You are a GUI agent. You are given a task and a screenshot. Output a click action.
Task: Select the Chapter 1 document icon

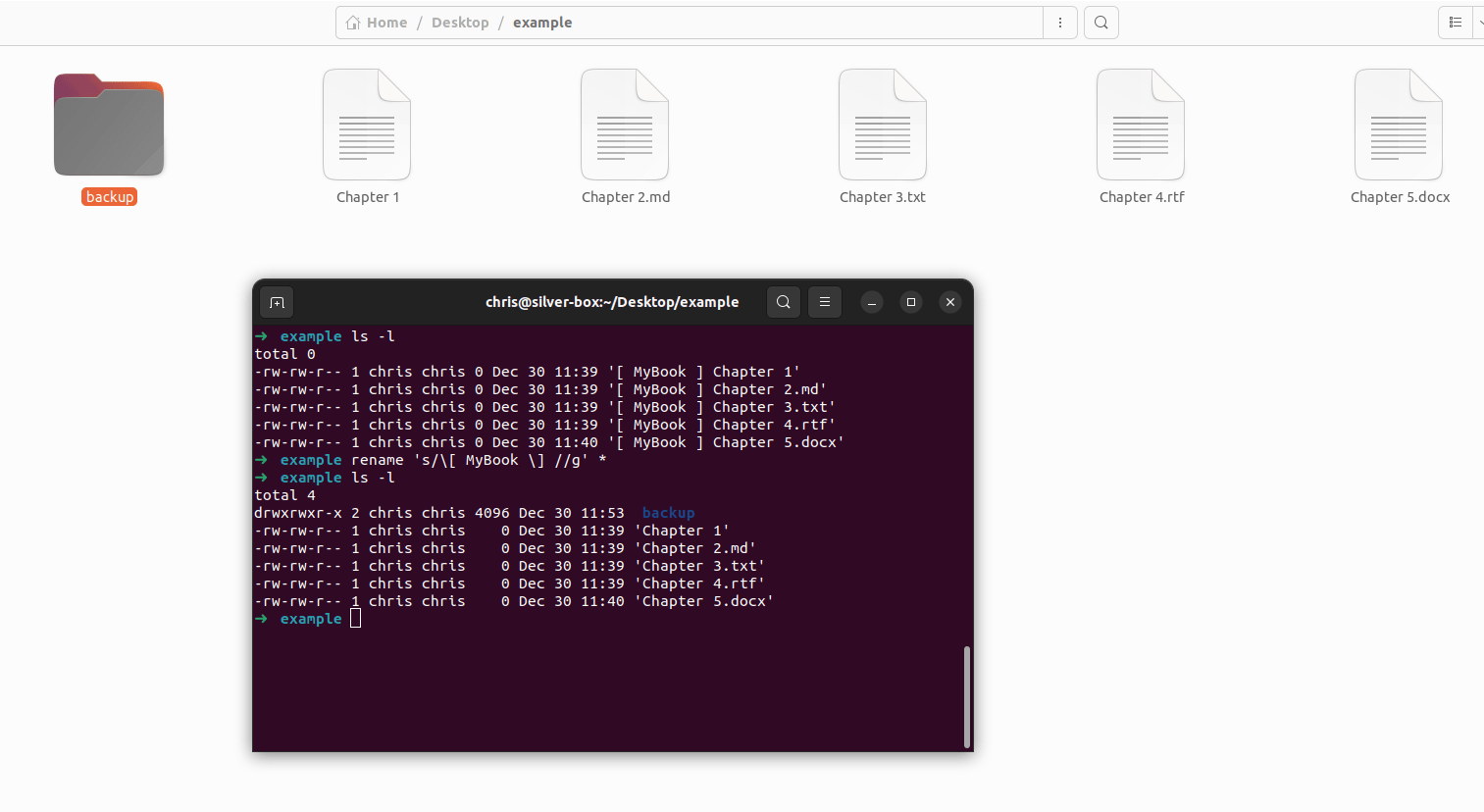367,125
